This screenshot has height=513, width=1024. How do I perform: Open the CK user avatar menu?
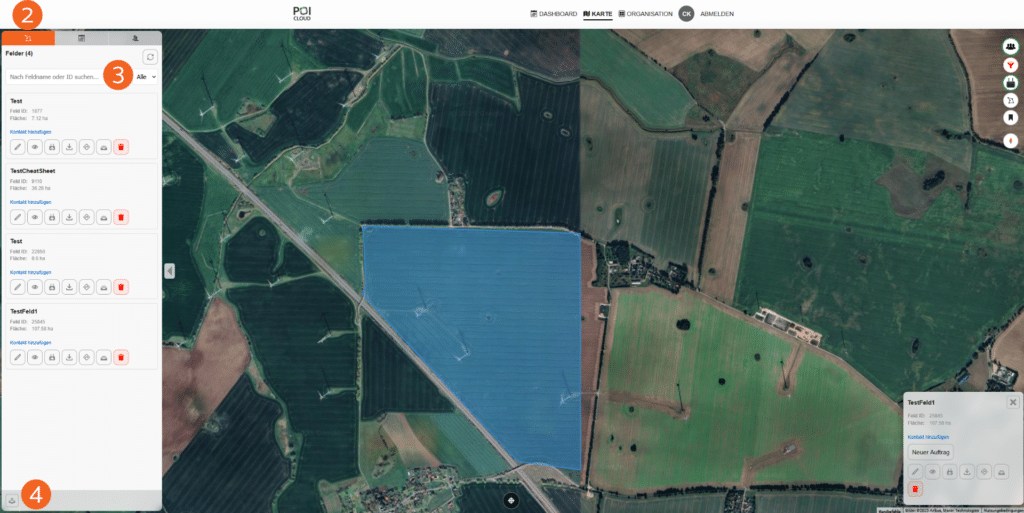[x=686, y=14]
